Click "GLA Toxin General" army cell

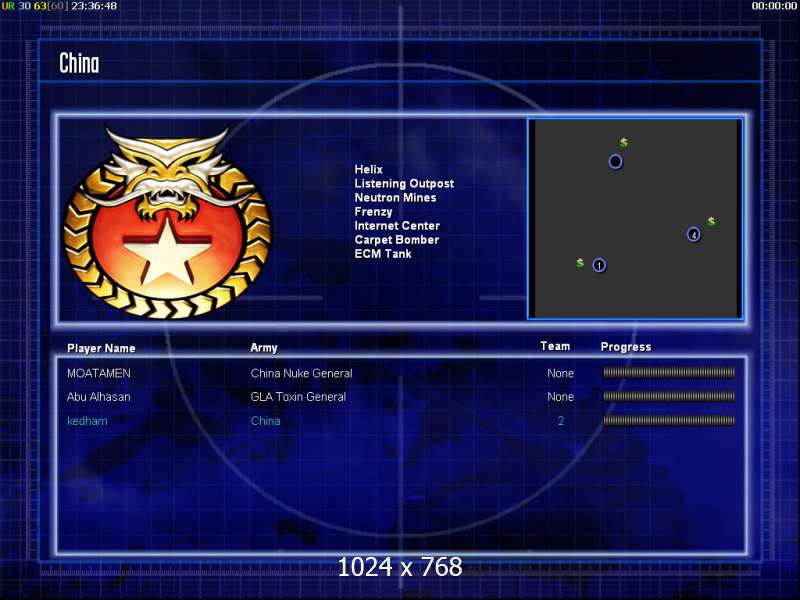(298, 397)
